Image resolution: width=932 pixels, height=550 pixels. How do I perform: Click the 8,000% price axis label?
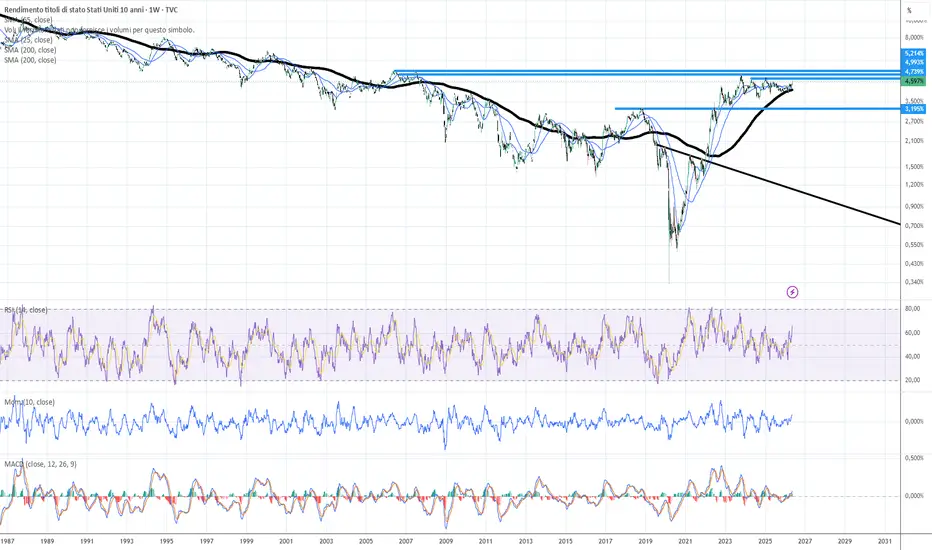coord(914,37)
